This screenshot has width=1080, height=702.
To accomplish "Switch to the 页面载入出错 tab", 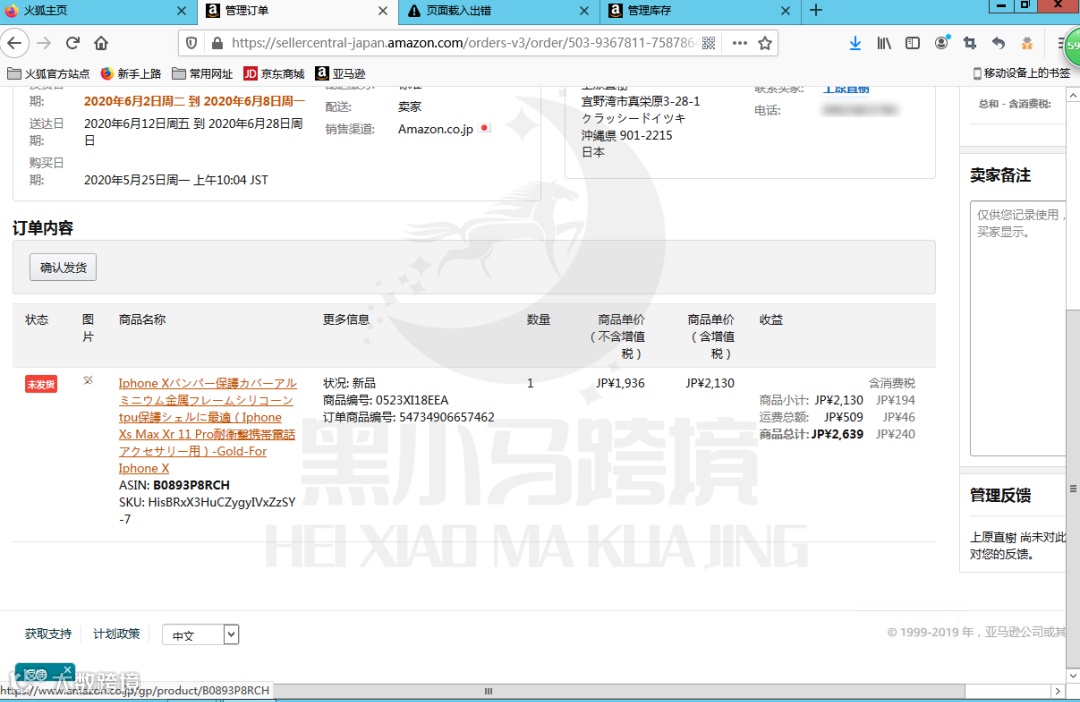I will (x=499, y=10).
